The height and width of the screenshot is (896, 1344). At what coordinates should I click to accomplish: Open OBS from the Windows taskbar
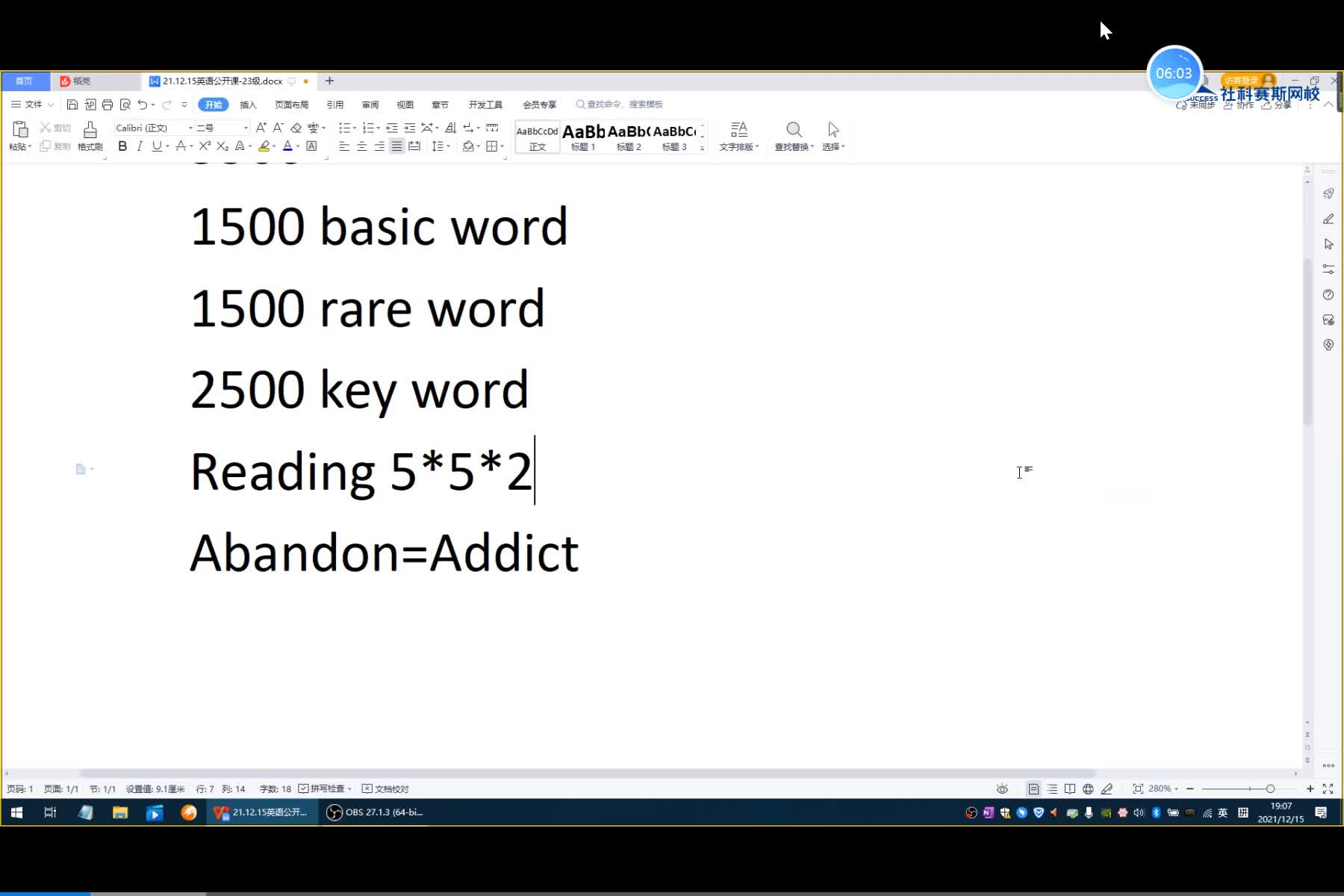375,812
